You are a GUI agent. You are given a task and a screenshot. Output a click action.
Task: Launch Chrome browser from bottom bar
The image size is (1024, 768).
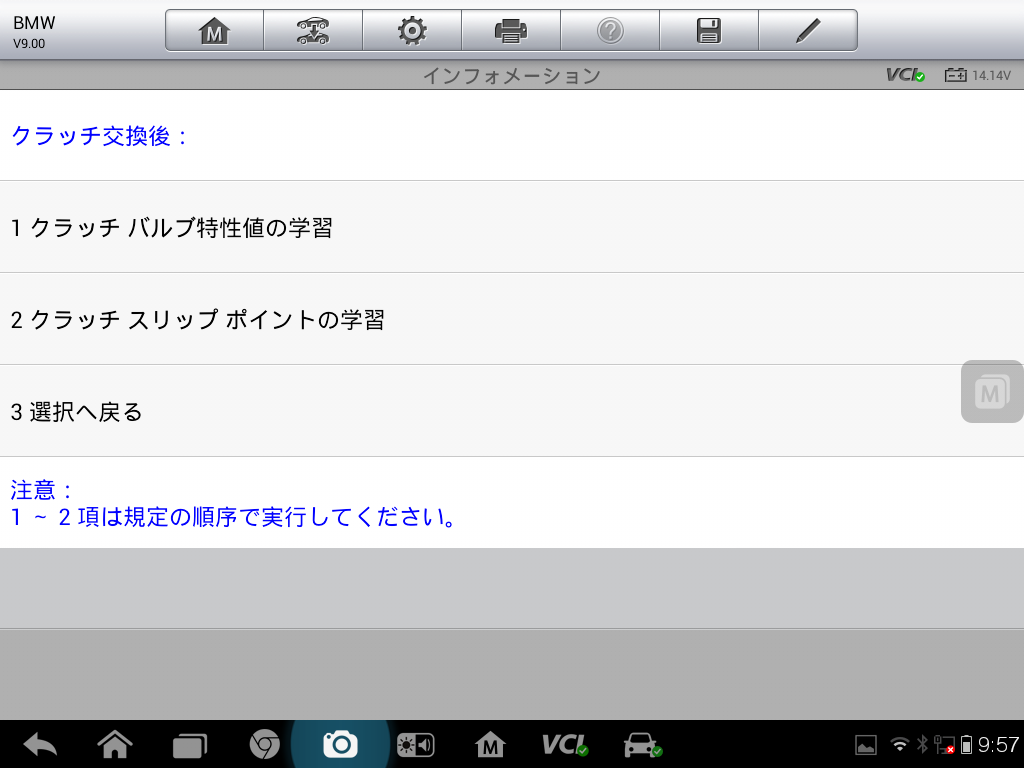[x=264, y=744]
